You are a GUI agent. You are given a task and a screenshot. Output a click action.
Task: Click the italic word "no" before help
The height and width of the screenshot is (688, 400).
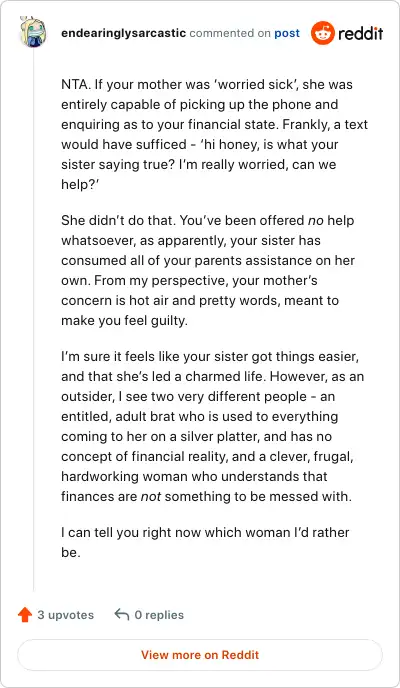[x=315, y=220]
